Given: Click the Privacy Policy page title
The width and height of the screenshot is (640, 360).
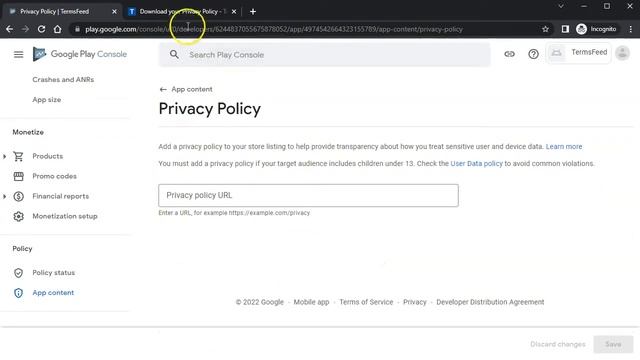Looking at the screenshot, I should [209, 109].
